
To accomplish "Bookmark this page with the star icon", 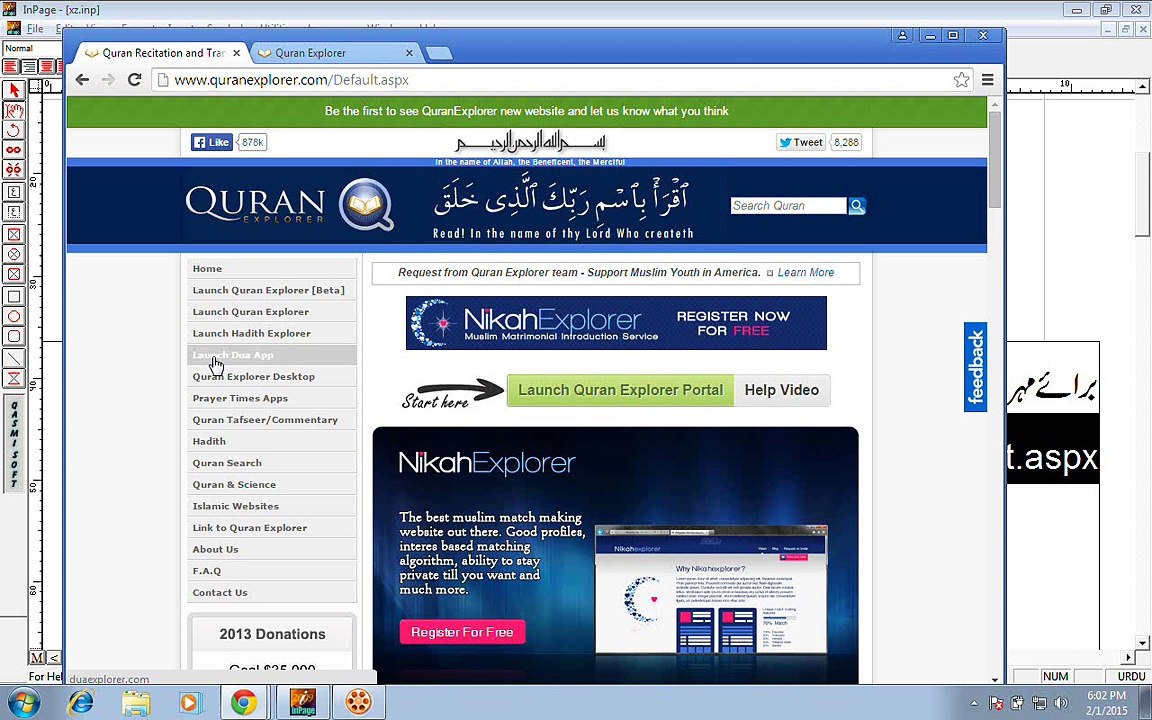I will pyautogui.click(x=961, y=79).
